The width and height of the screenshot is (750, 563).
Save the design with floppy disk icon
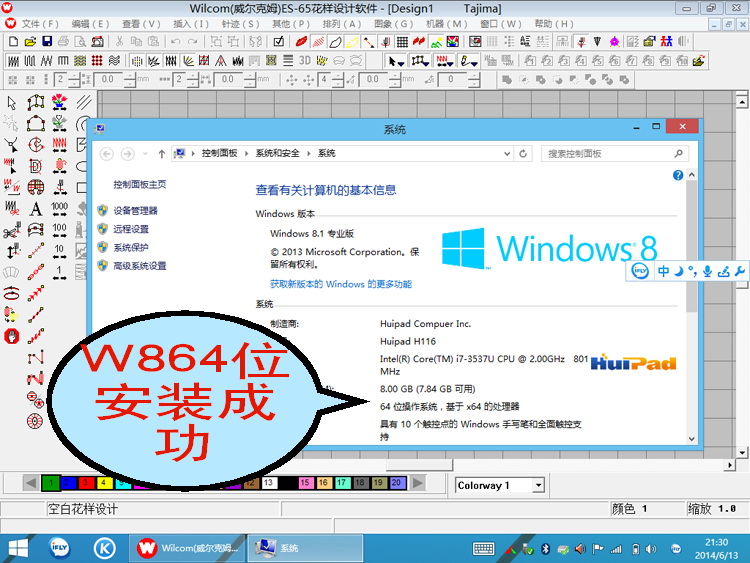47,42
